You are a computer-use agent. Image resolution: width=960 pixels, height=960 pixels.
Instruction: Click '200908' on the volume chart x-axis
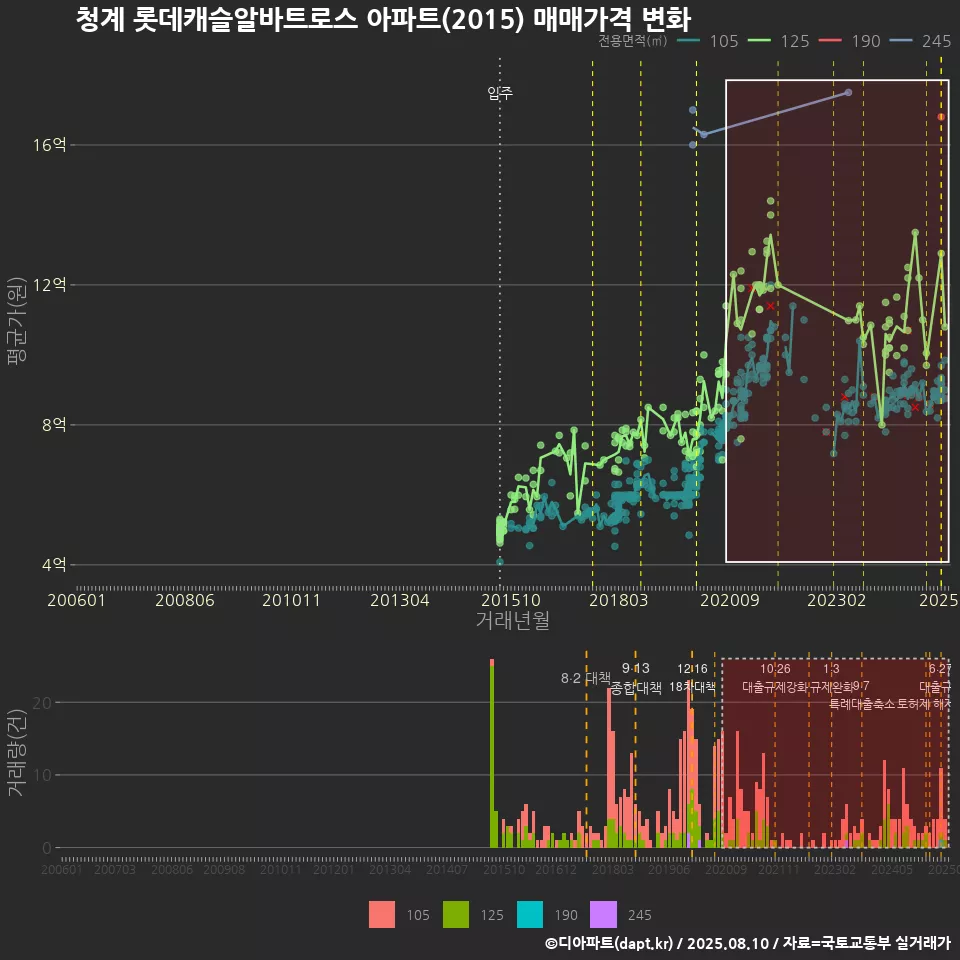click(224, 869)
